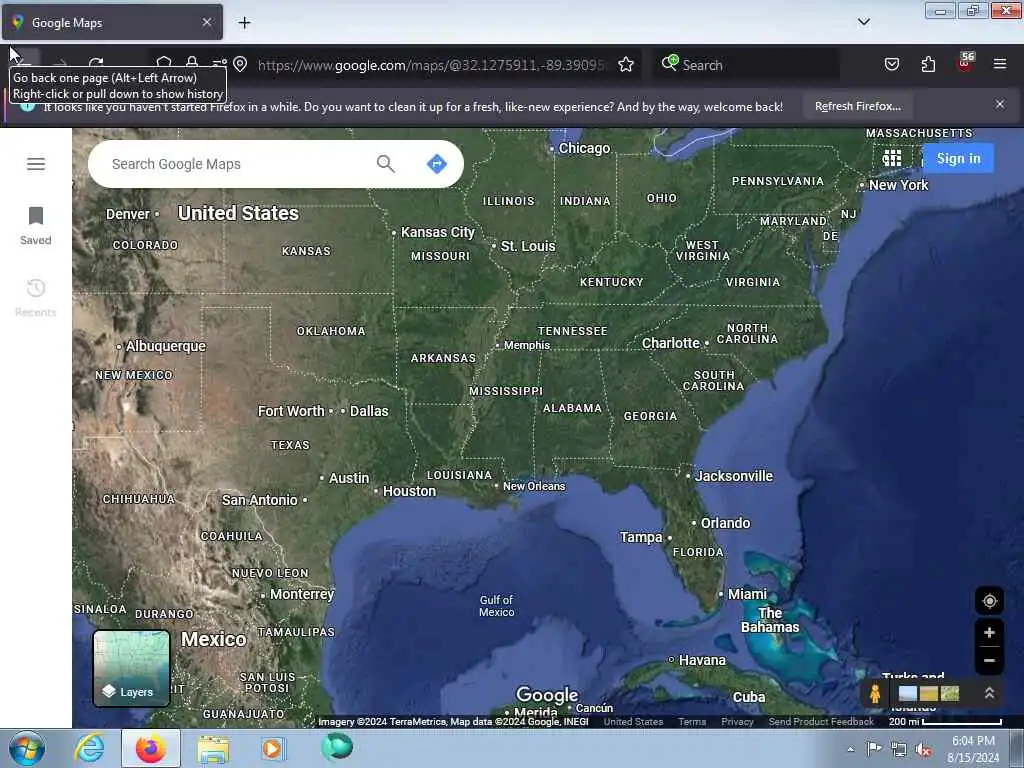Open the list all tabs dropdown
This screenshot has height=768, width=1024.
pos(863,22)
